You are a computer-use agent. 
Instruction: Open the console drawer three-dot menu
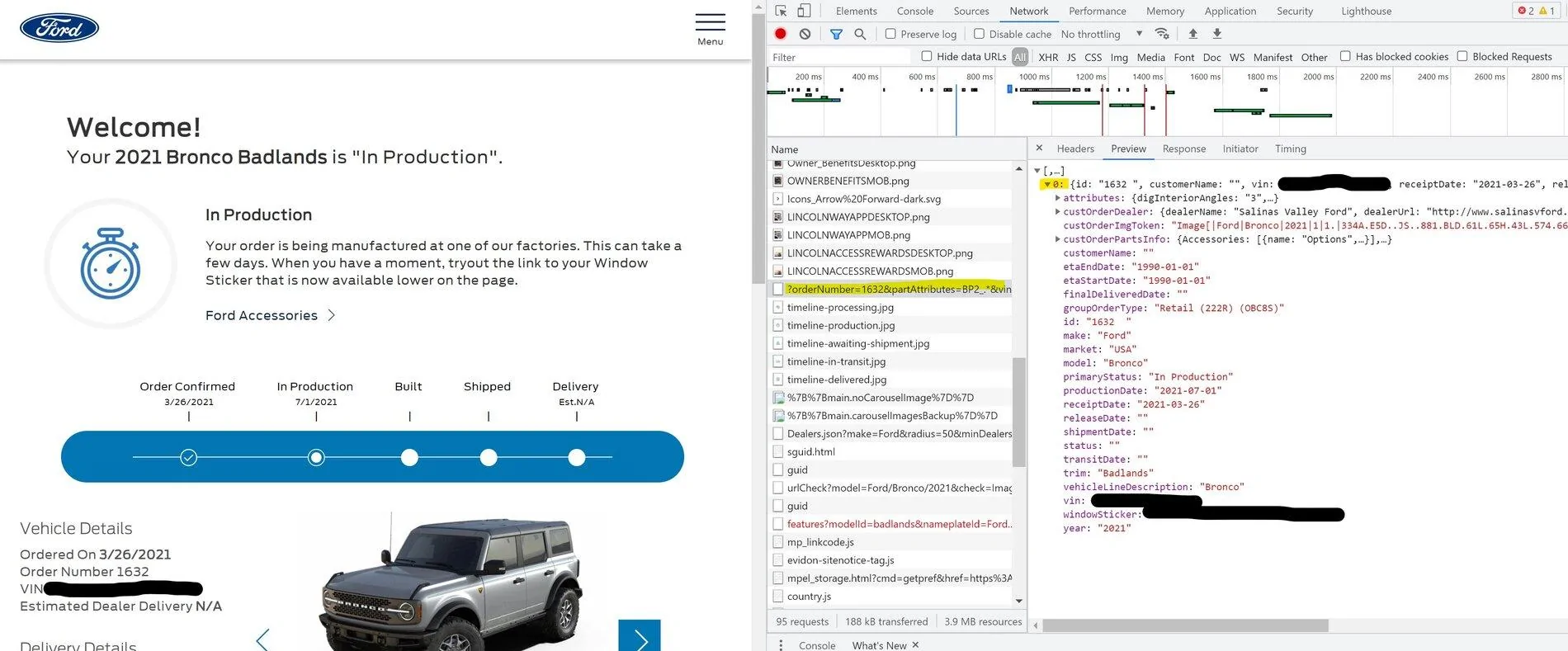[781, 645]
